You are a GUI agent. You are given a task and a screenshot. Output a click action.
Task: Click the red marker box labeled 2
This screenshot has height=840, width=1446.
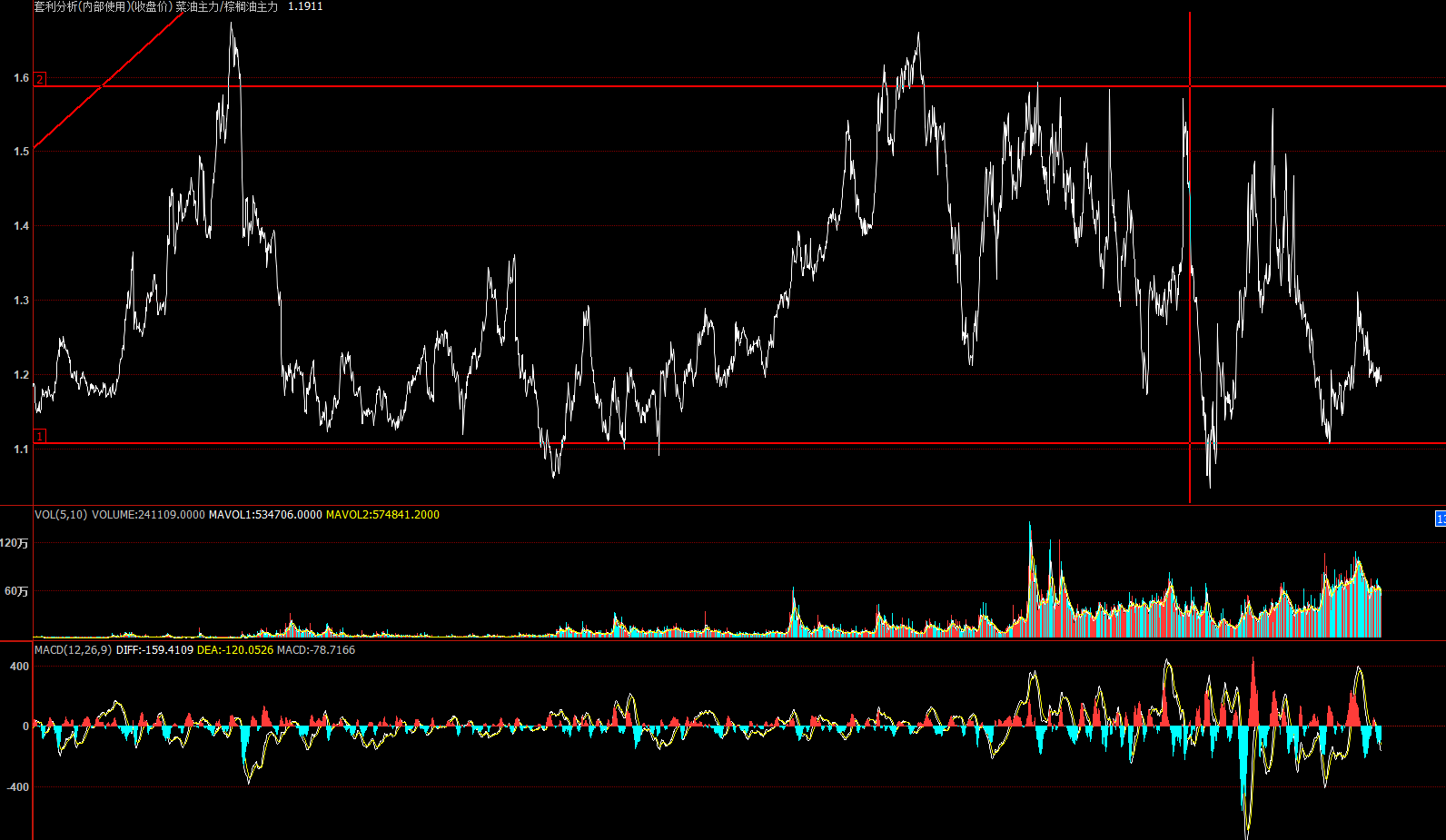tap(40, 80)
